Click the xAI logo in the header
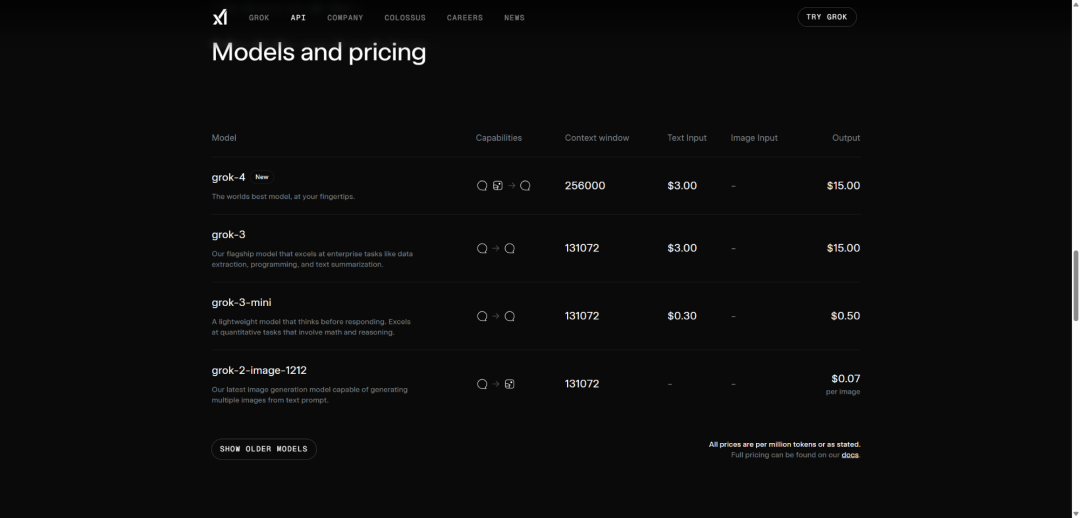The width and height of the screenshot is (1080, 518). pyautogui.click(x=220, y=17)
